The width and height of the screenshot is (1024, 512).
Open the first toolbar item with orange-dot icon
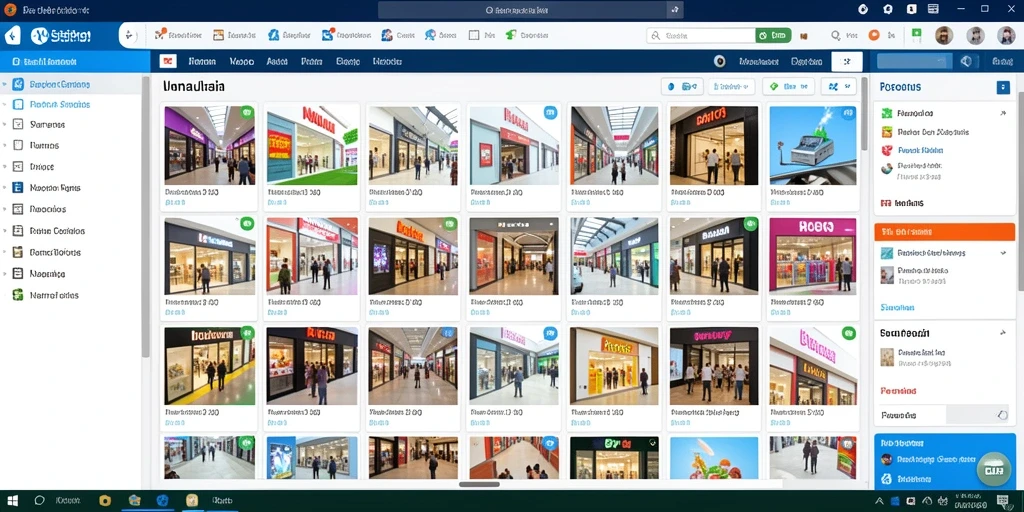[178, 35]
